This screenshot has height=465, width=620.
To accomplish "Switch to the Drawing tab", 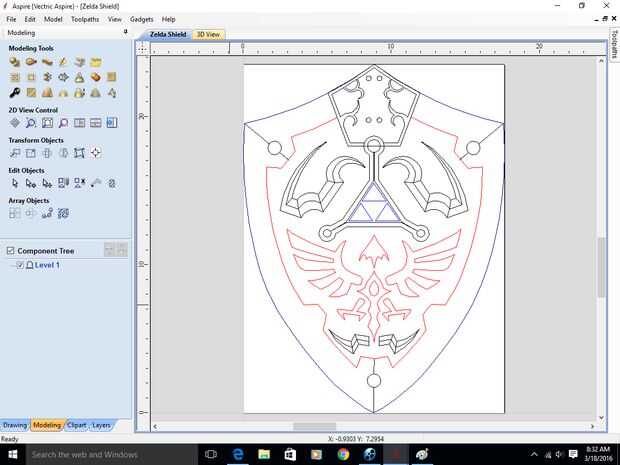I will click(15, 425).
